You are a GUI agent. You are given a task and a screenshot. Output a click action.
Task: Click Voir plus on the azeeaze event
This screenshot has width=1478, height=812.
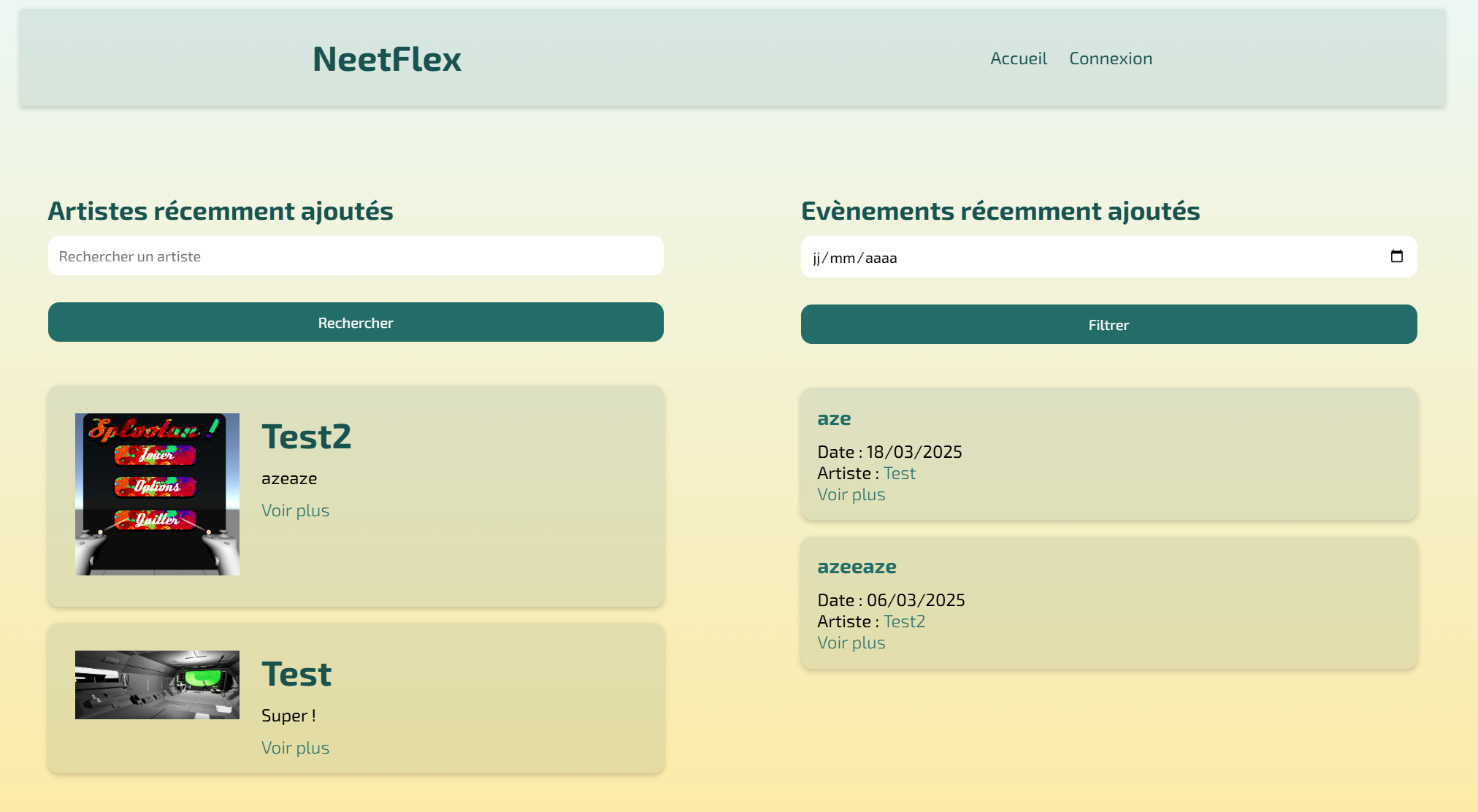coord(851,643)
